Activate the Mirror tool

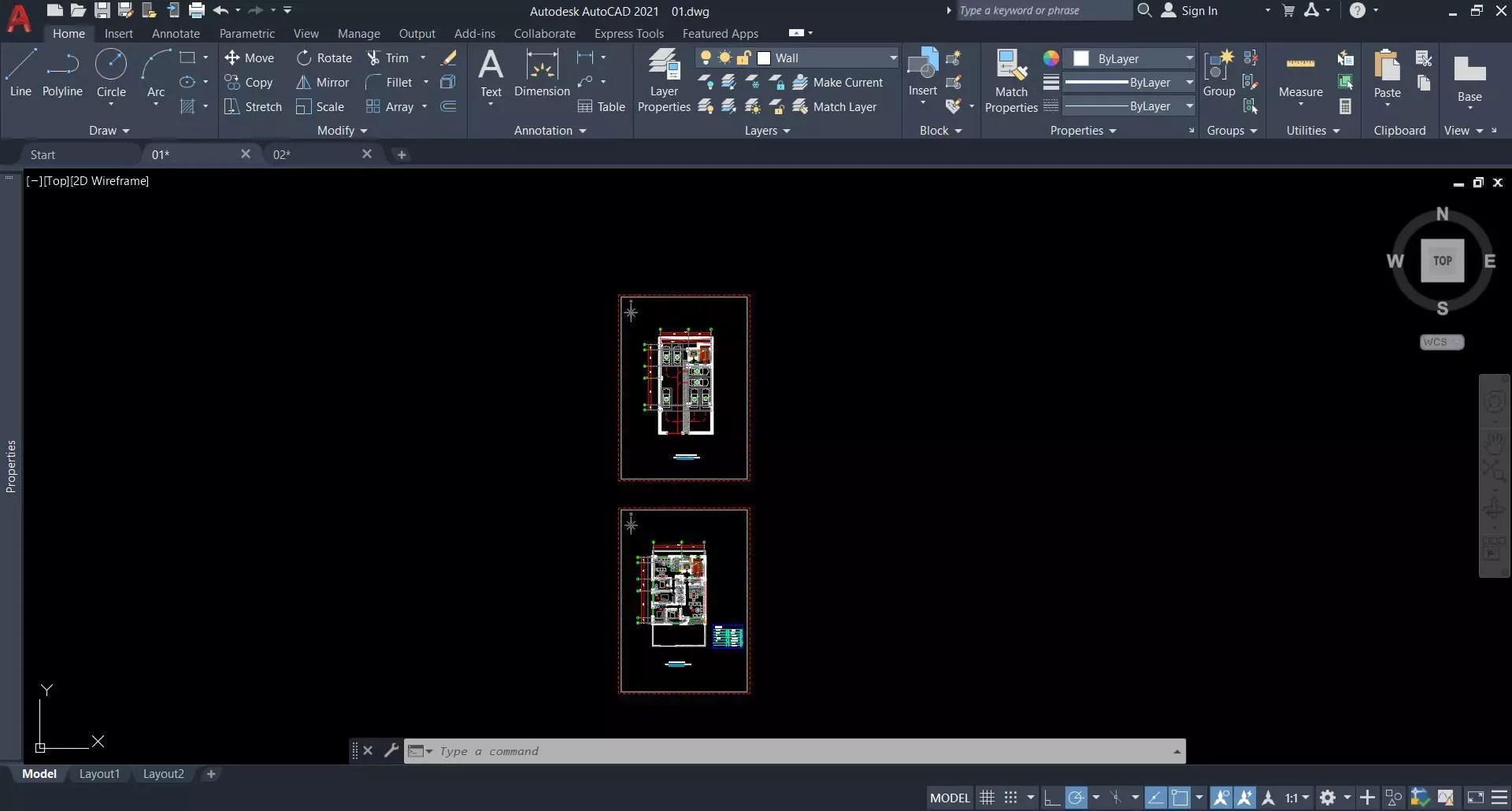pyautogui.click(x=322, y=82)
